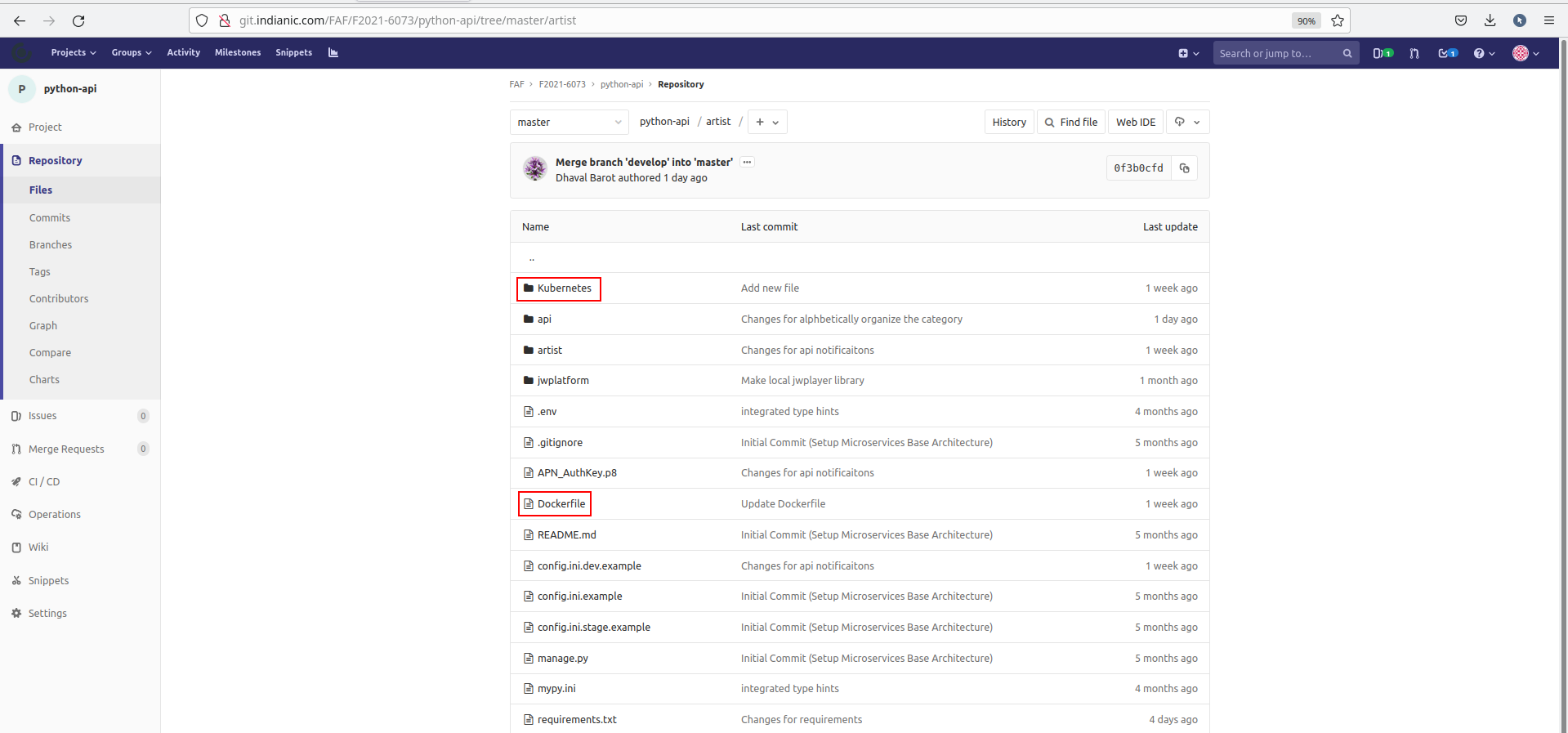Expand the commit message ellipsis button
This screenshot has width=1568, height=733.
click(747, 163)
